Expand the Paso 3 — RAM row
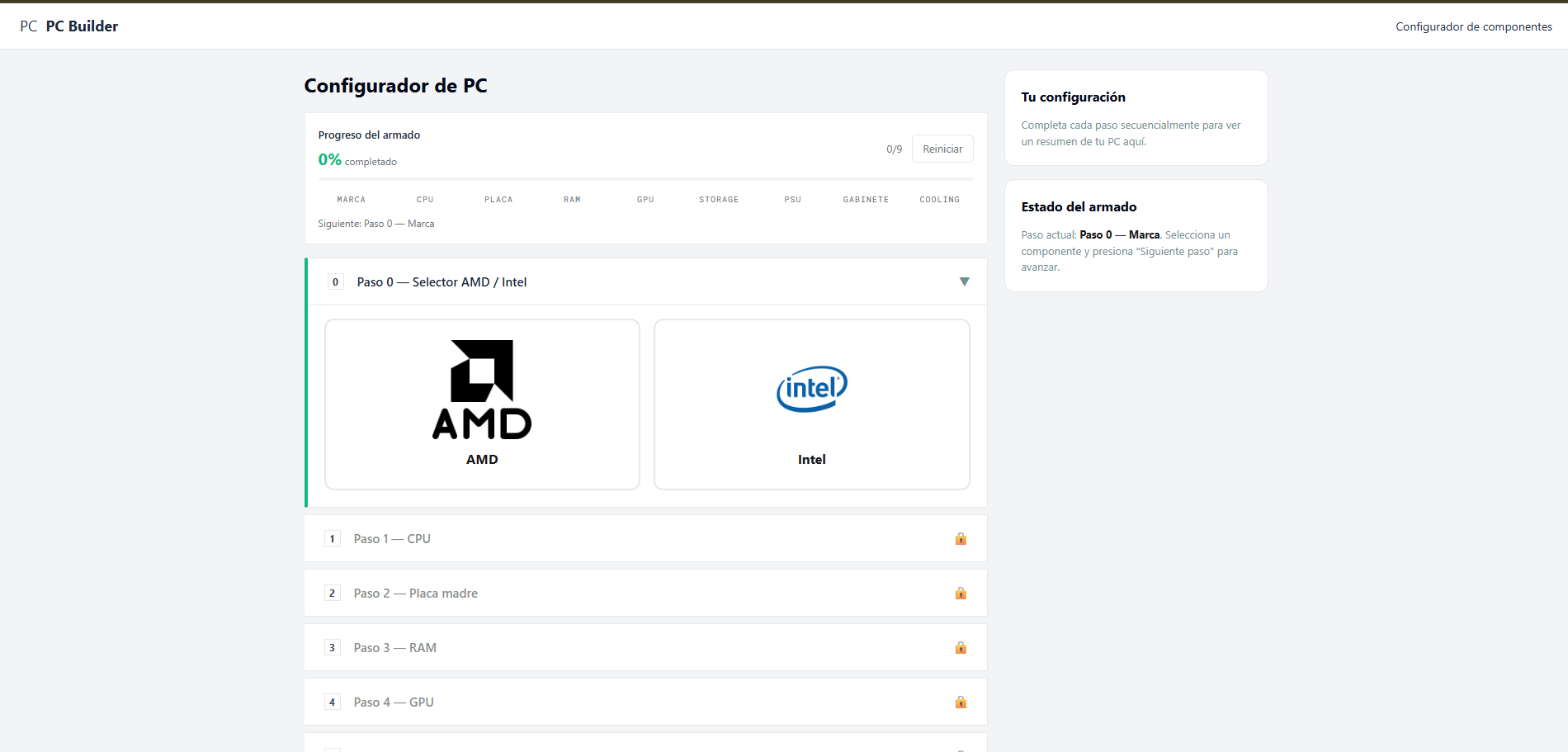 point(645,648)
